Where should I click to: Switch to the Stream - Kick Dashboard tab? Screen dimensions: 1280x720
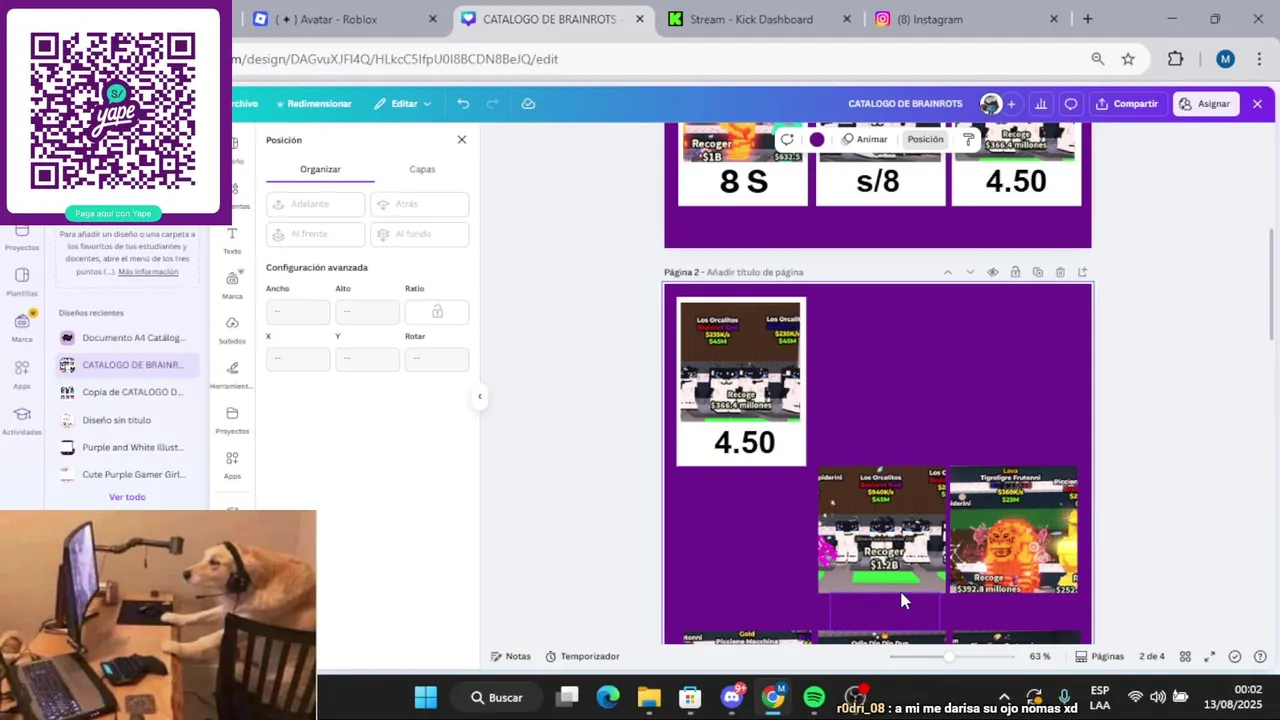click(x=752, y=19)
